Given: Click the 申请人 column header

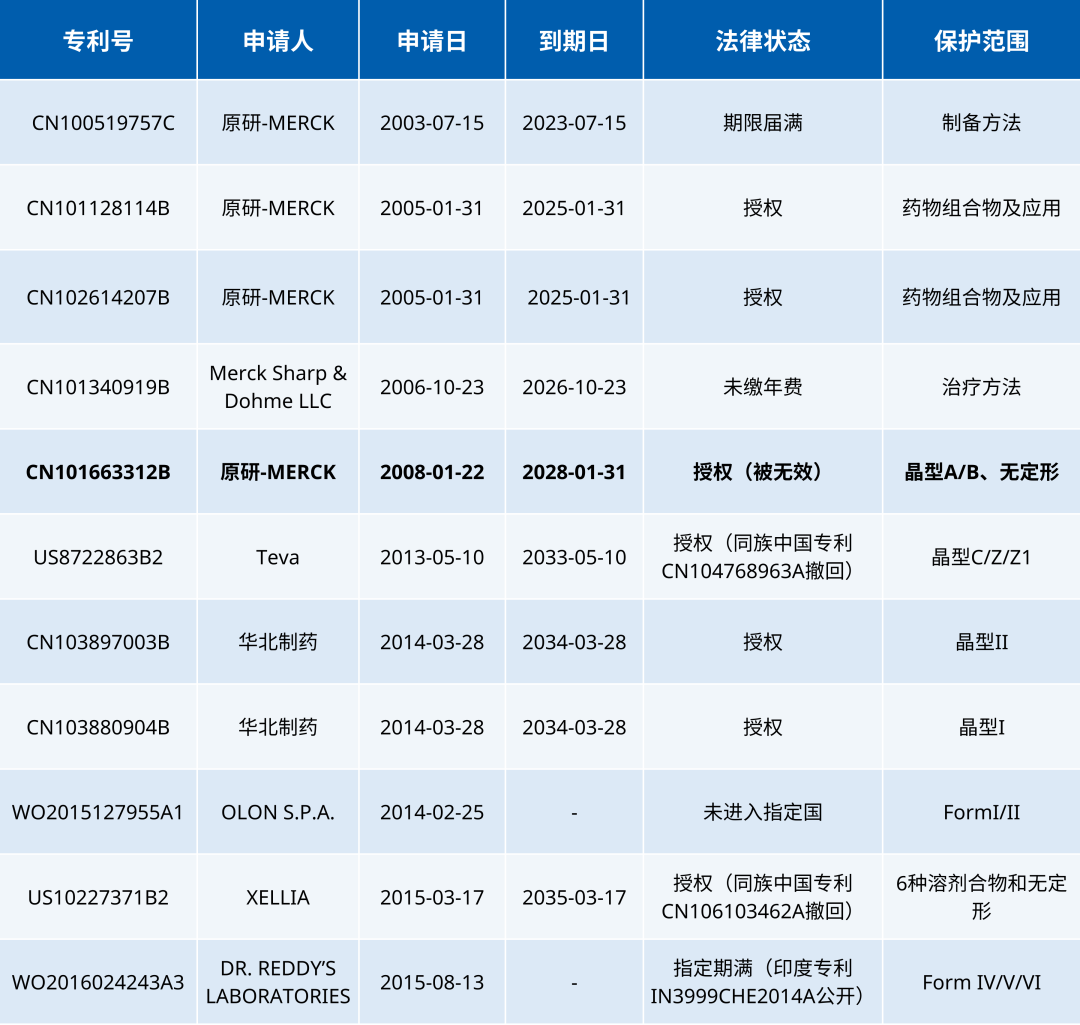Looking at the screenshot, I should point(278,41).
